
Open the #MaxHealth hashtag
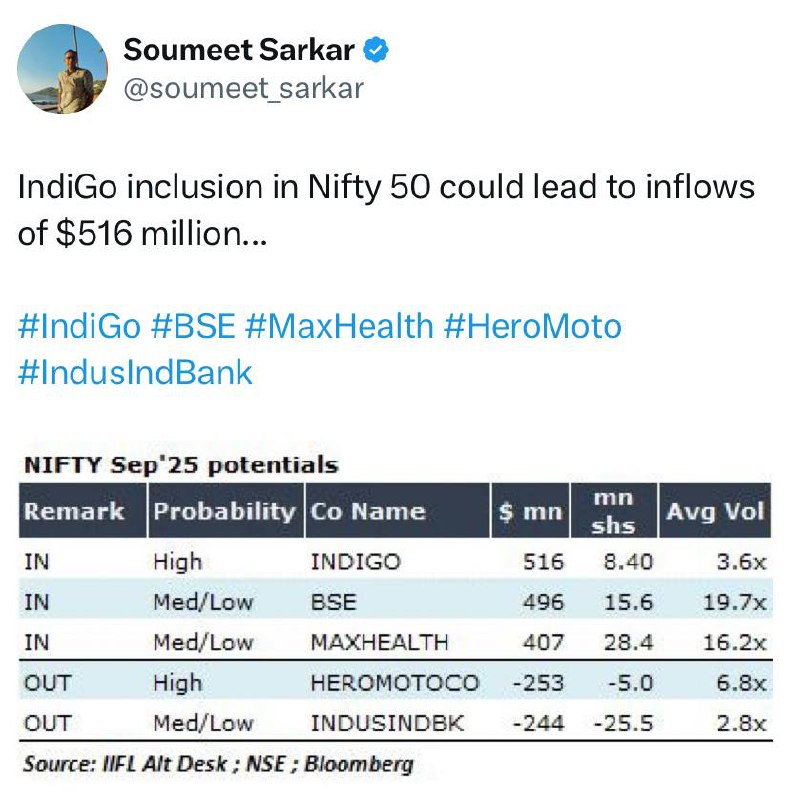point(339,326)
